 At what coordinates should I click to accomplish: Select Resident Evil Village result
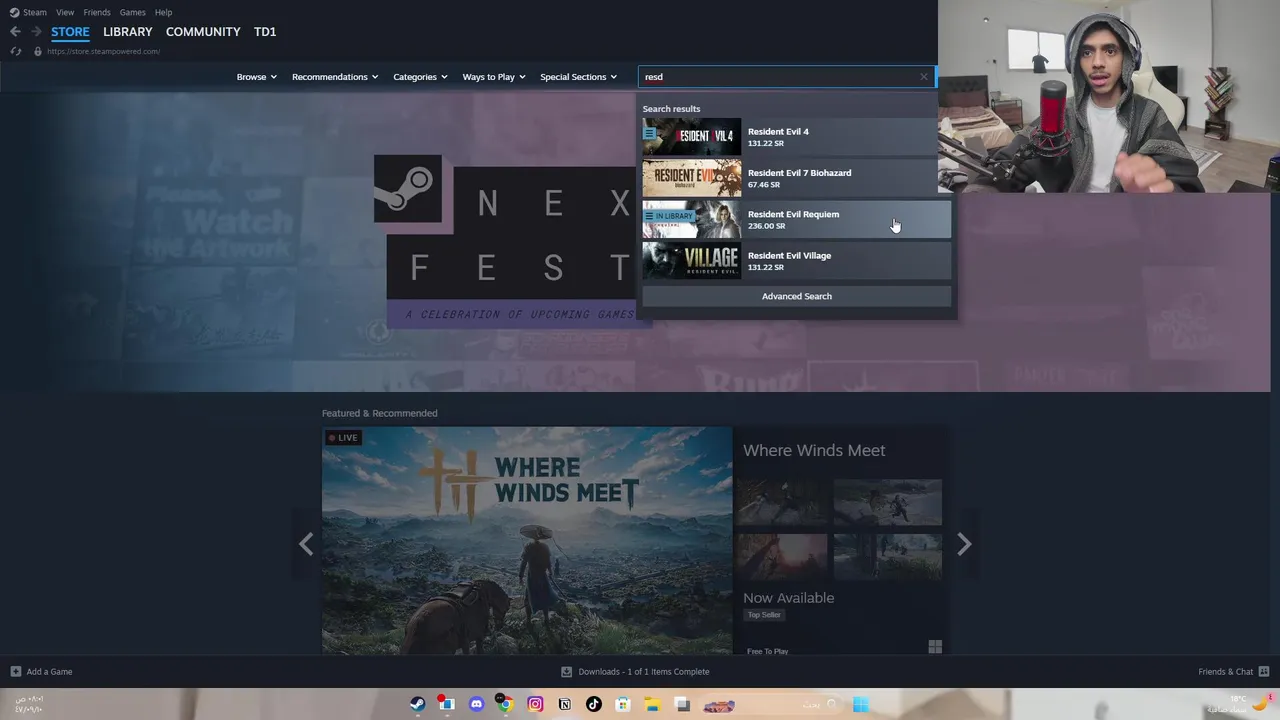coord(796,261)
